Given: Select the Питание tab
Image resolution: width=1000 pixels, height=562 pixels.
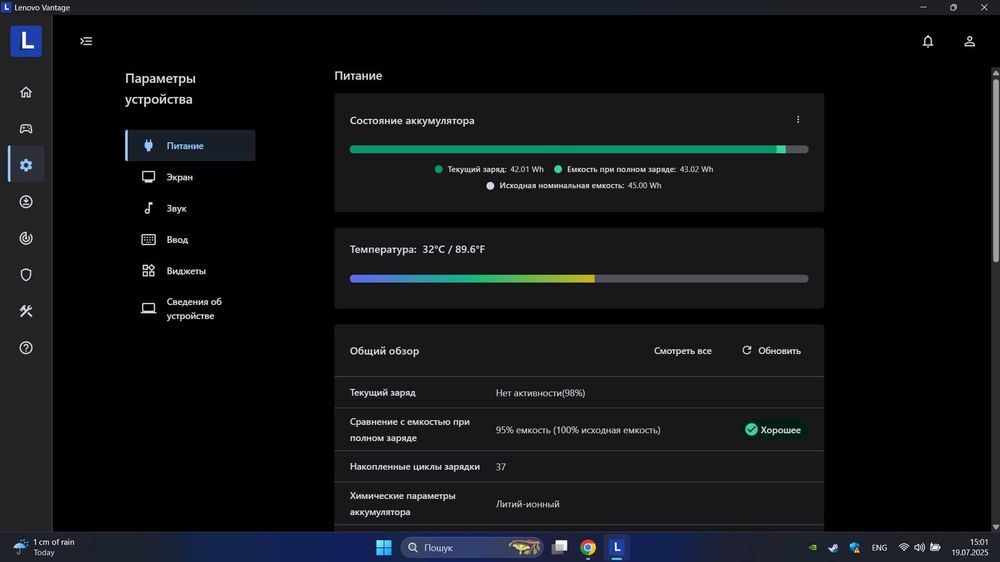Looking at the screenshot, I should pyautogui.click(x=191, y=145).
